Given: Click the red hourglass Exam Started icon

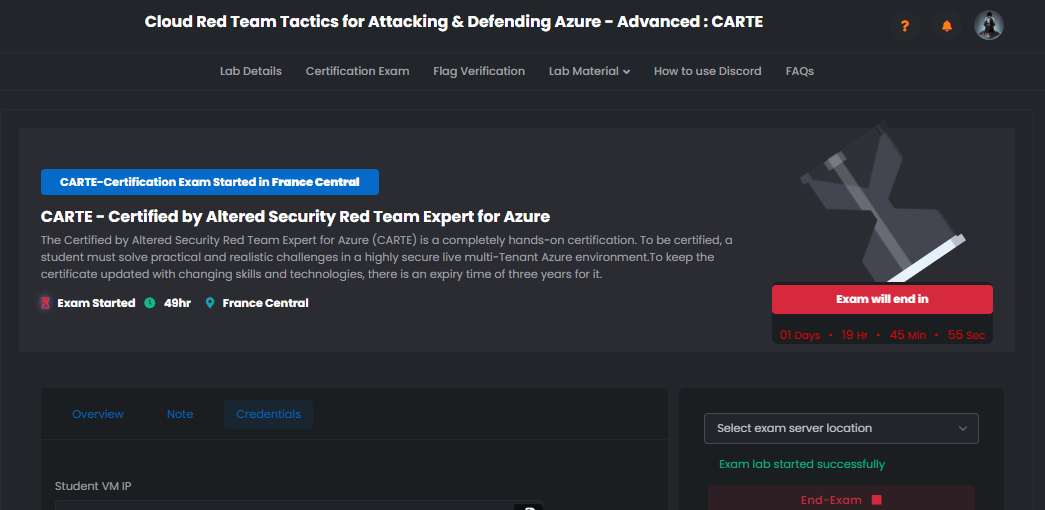Looking at the screenshot, I should 45,303.
